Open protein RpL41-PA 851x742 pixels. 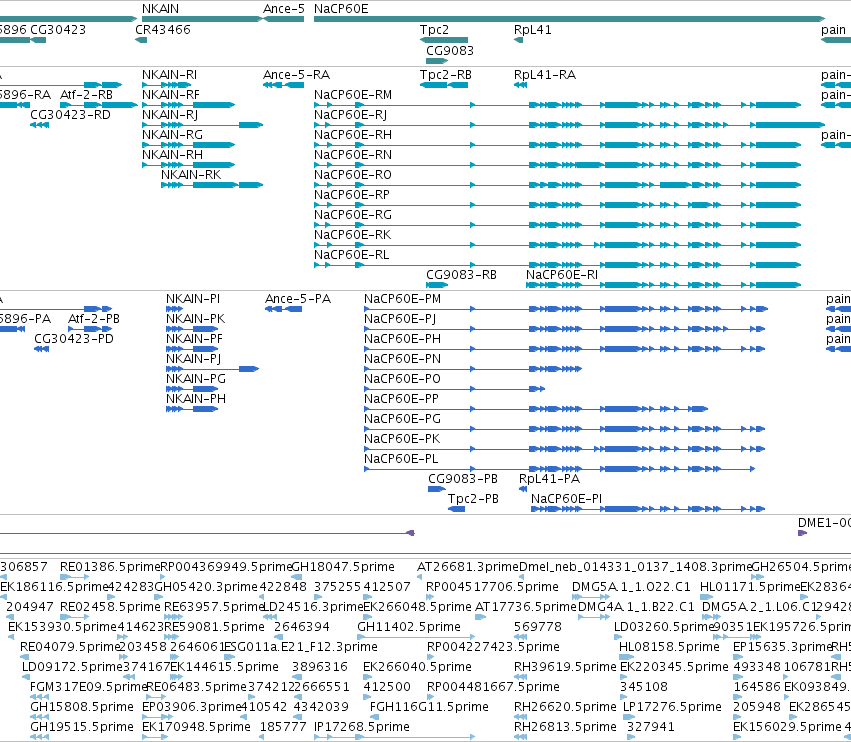(549, 479)
